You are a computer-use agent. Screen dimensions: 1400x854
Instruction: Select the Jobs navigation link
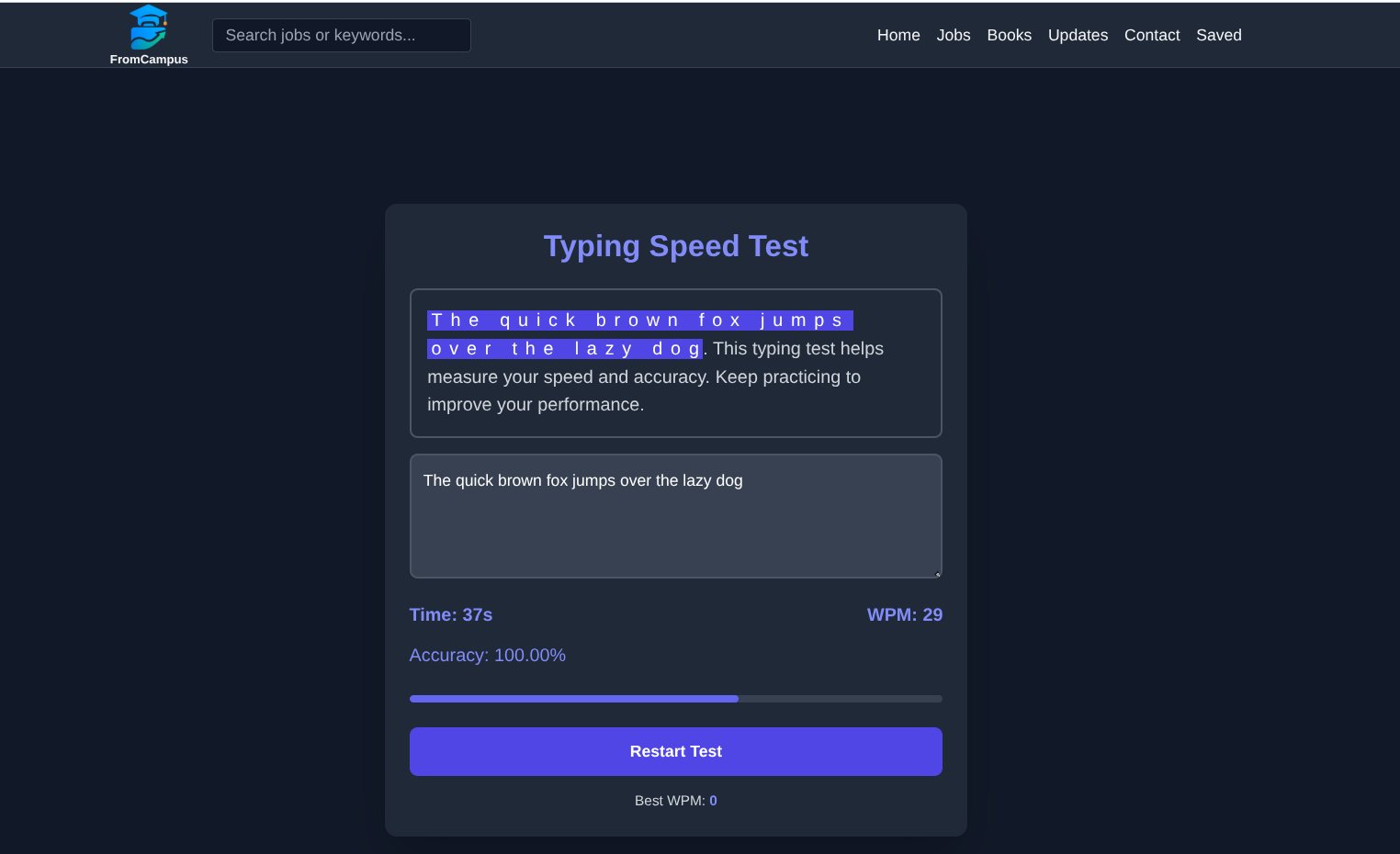[x=954, y=35]
